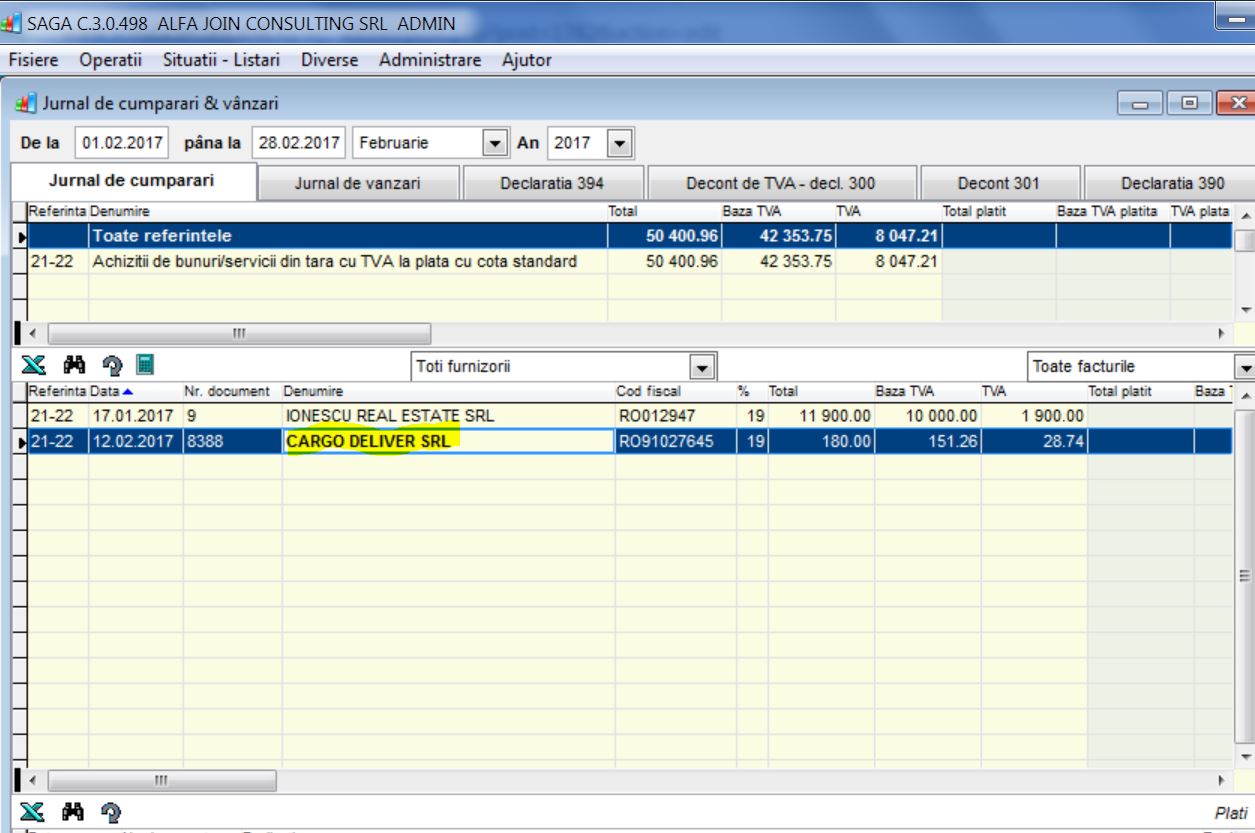Click right arrow of references grid horizontal scrollbar

1221,333
